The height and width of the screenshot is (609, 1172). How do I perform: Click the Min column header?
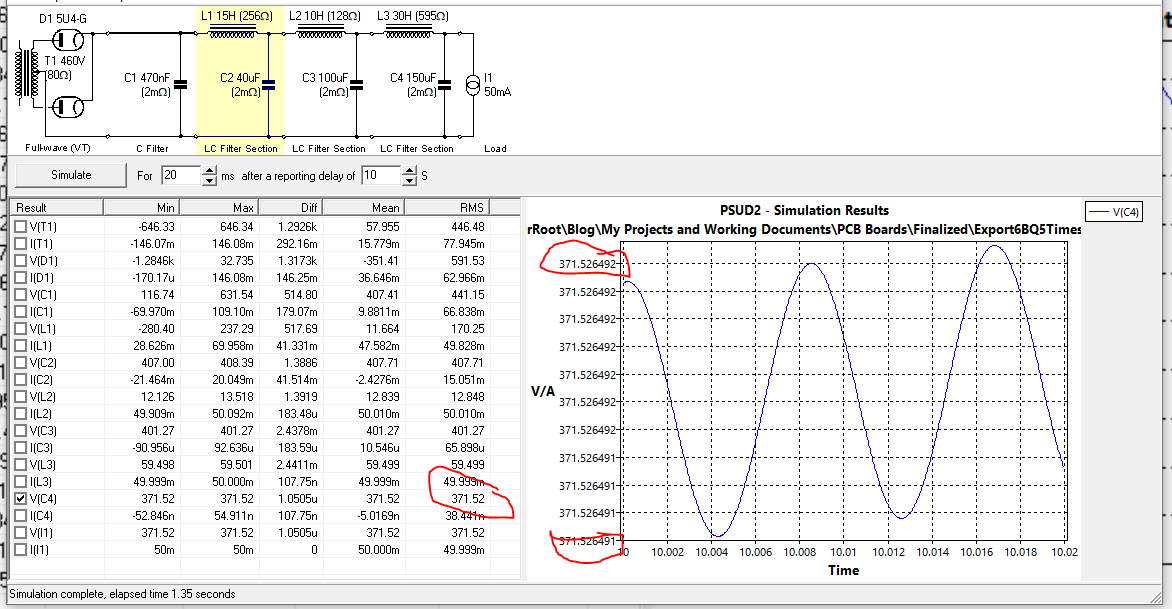(x=141, y=208)
